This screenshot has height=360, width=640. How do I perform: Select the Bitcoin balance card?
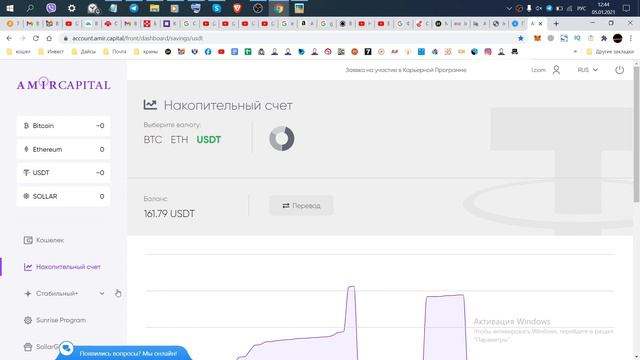coord(63,126)
